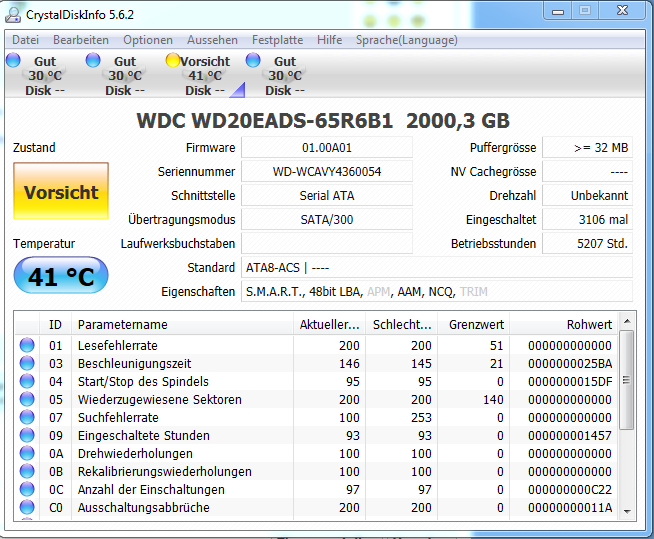654x539 pixels.
Task: Click the scroll up arrow of the SMART list
Action: (626, 321)
